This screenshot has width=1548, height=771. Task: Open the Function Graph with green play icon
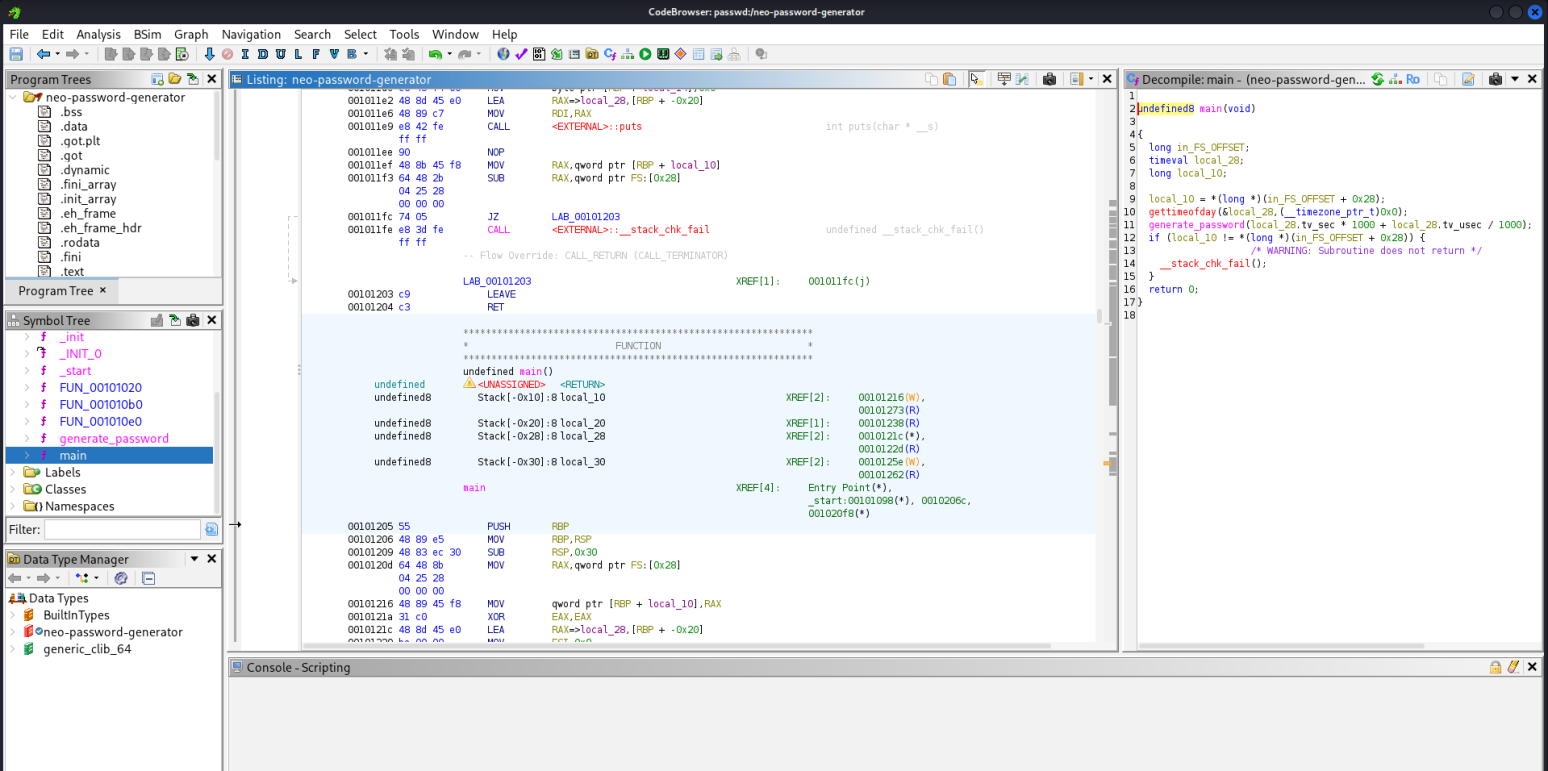coord(645,54)
